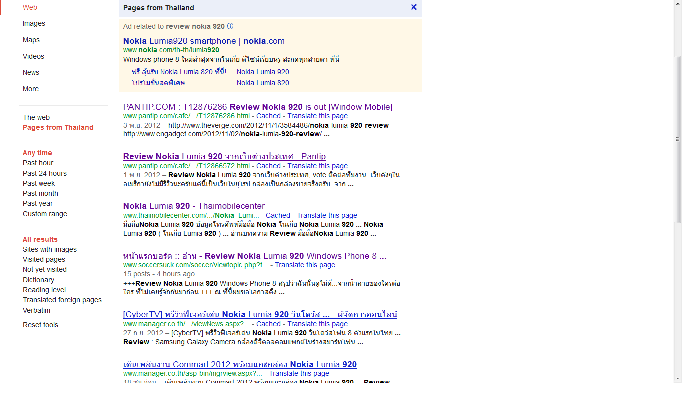Open Review Nokia Lumia 920 Pantip result
The width and height of the screenshot is (685, 404).
tap(224, 156)
